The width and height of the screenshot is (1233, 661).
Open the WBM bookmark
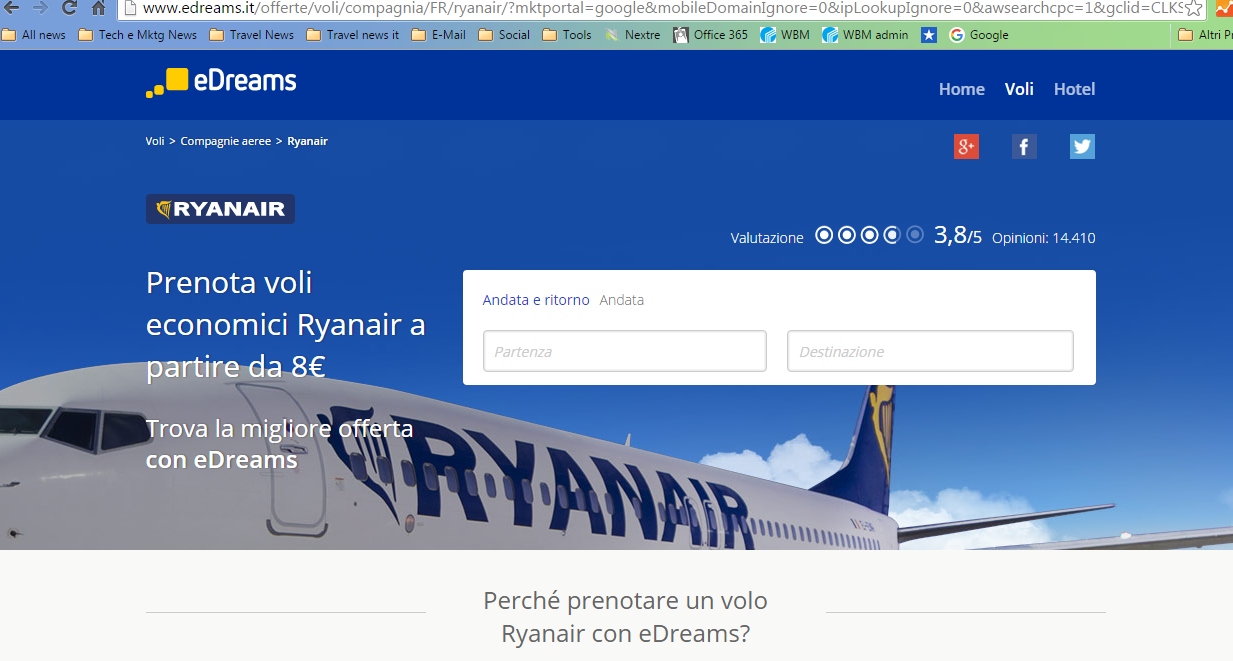click(x=785, y=35)
